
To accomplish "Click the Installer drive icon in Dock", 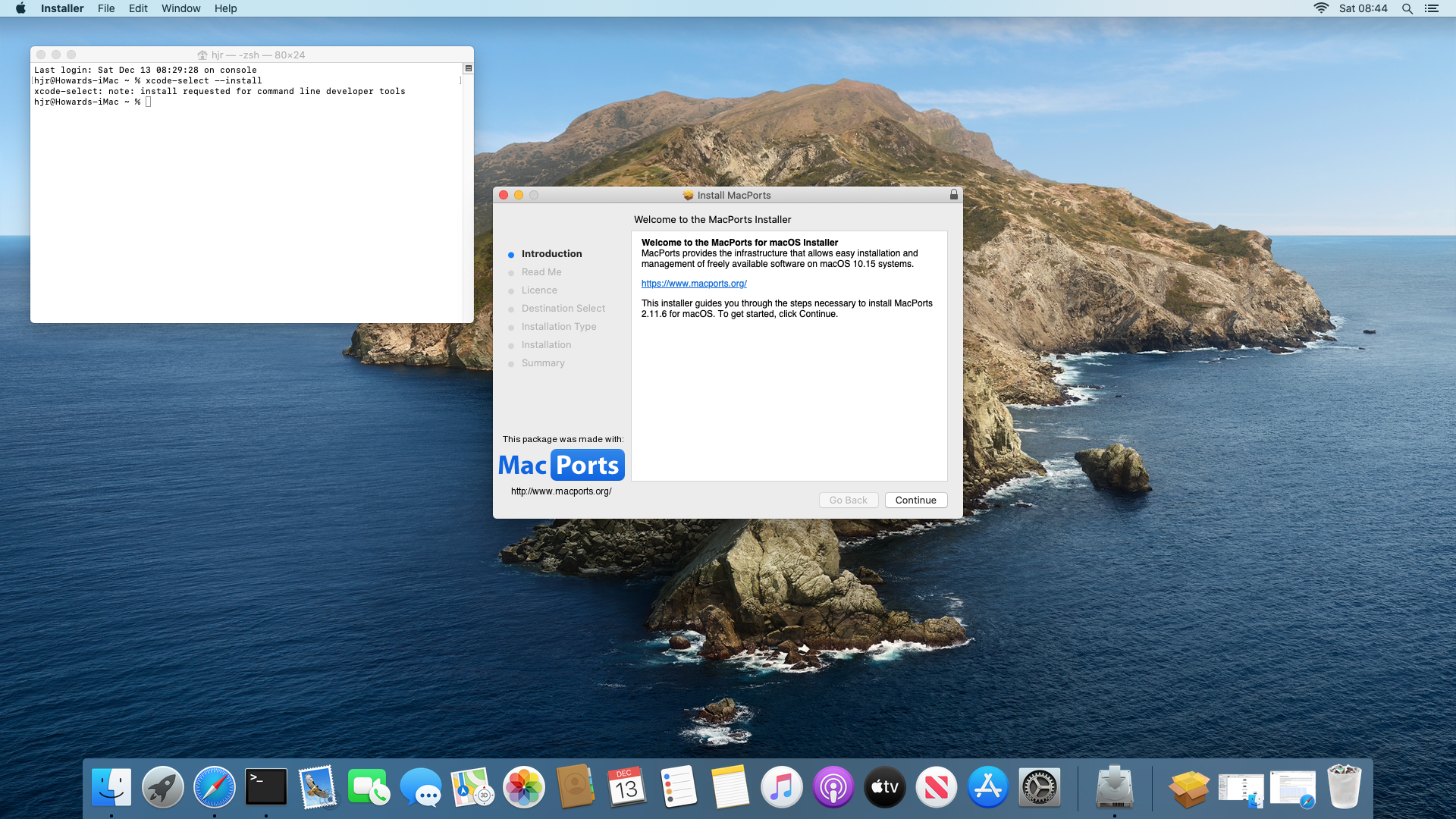I will coord(1115,787).
